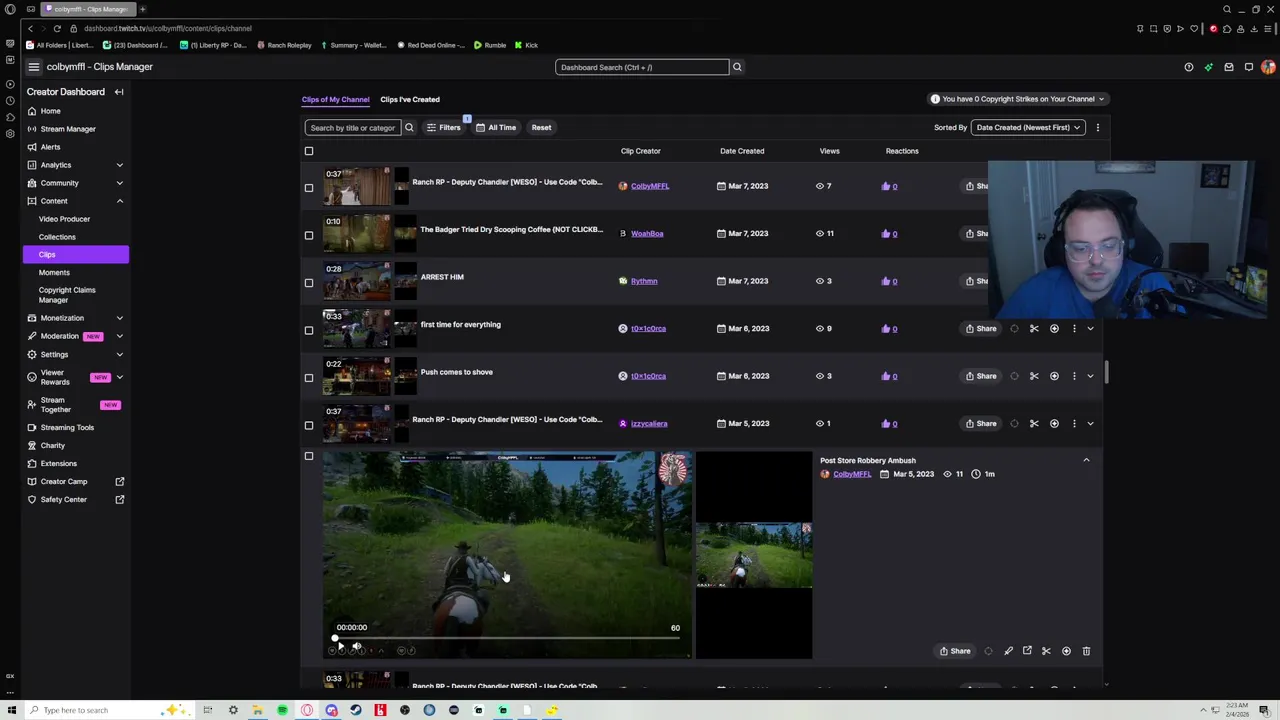Screen dimensions: 1280x720
Task: Open the hamburger menu beside Clips Manager
Action: pyautogui.click(x=33, y=67)
